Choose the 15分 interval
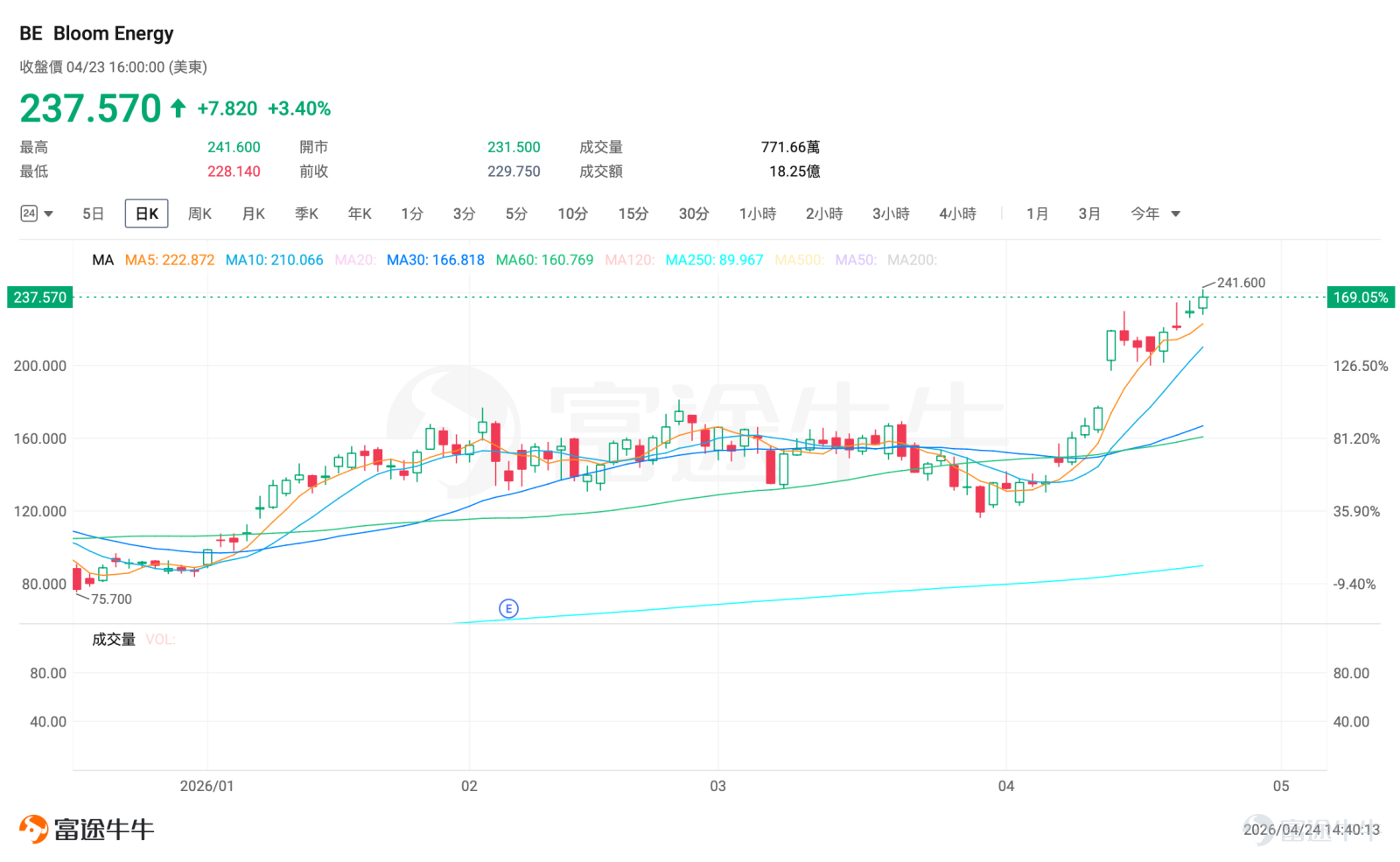The width and height of the screenshot is (1400, 862). pos(633,214)
